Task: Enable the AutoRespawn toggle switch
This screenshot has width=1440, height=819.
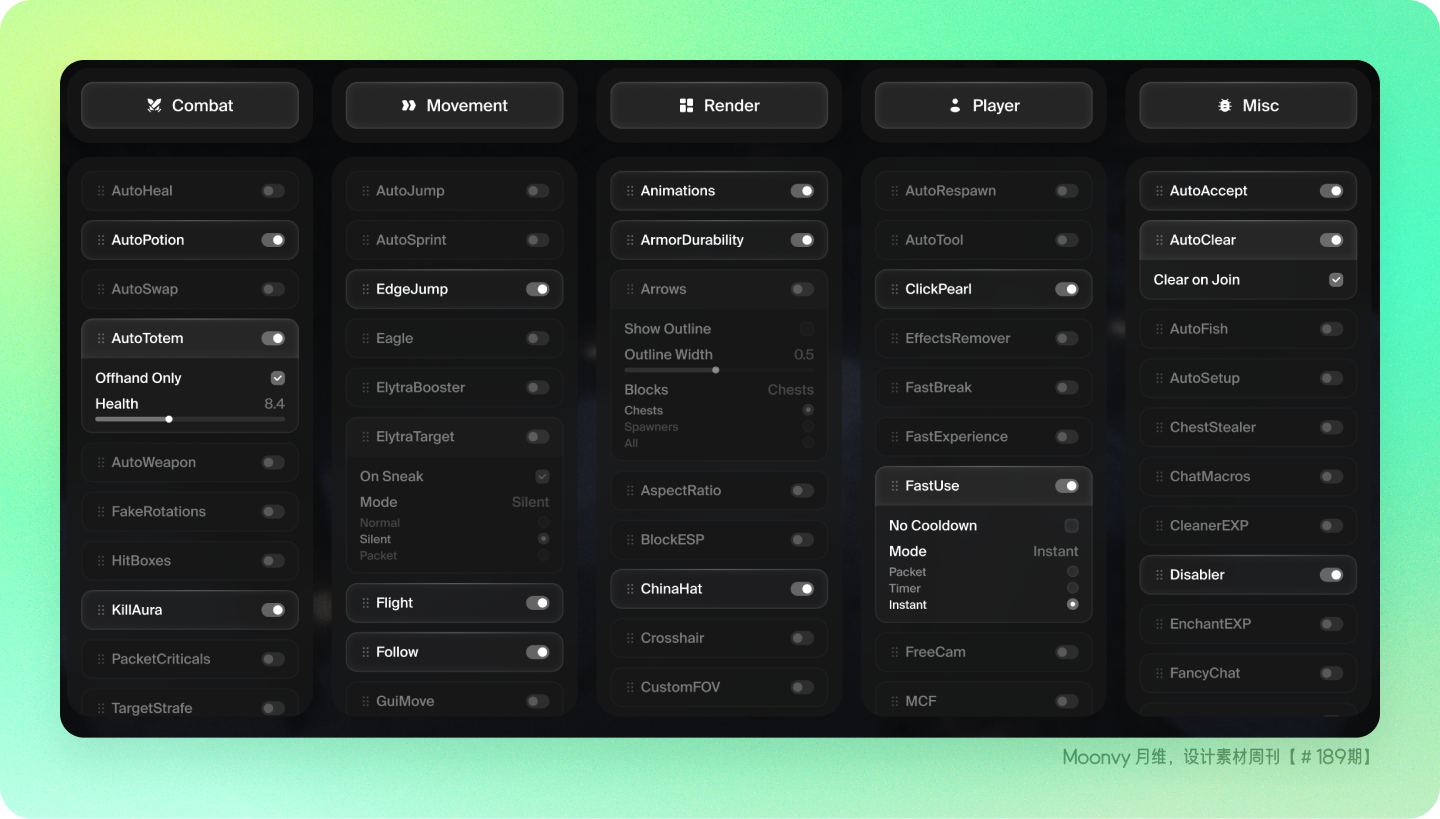Action: click(x=1066, y=191)
